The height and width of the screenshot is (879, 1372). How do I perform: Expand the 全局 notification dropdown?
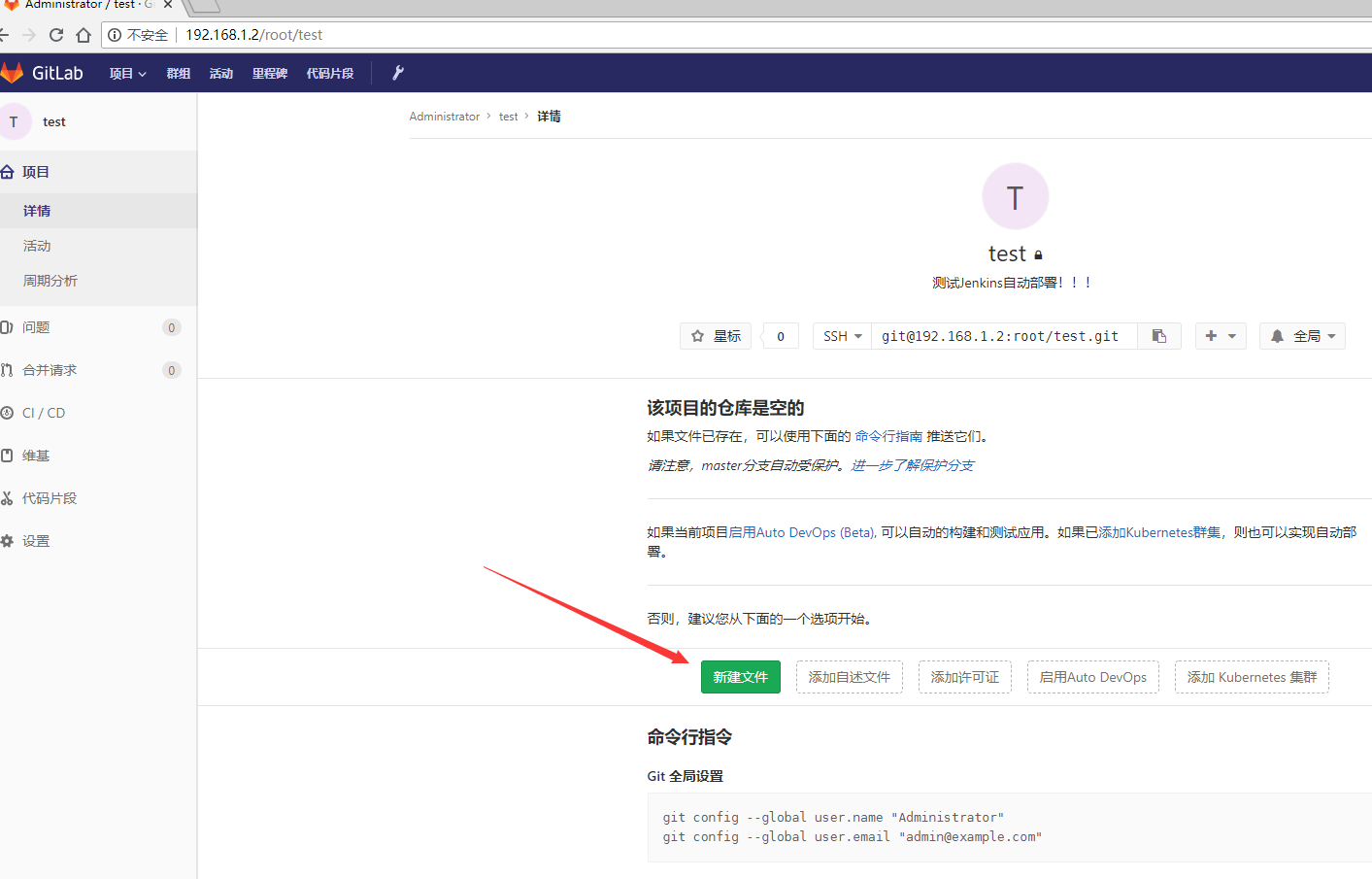pos(1302,336)
